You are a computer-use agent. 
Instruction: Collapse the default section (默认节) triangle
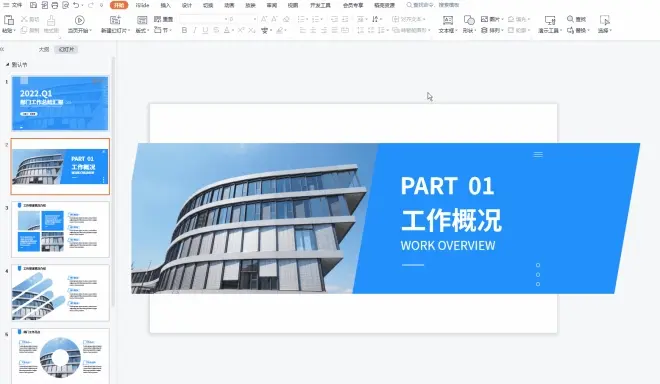(7, 64)
